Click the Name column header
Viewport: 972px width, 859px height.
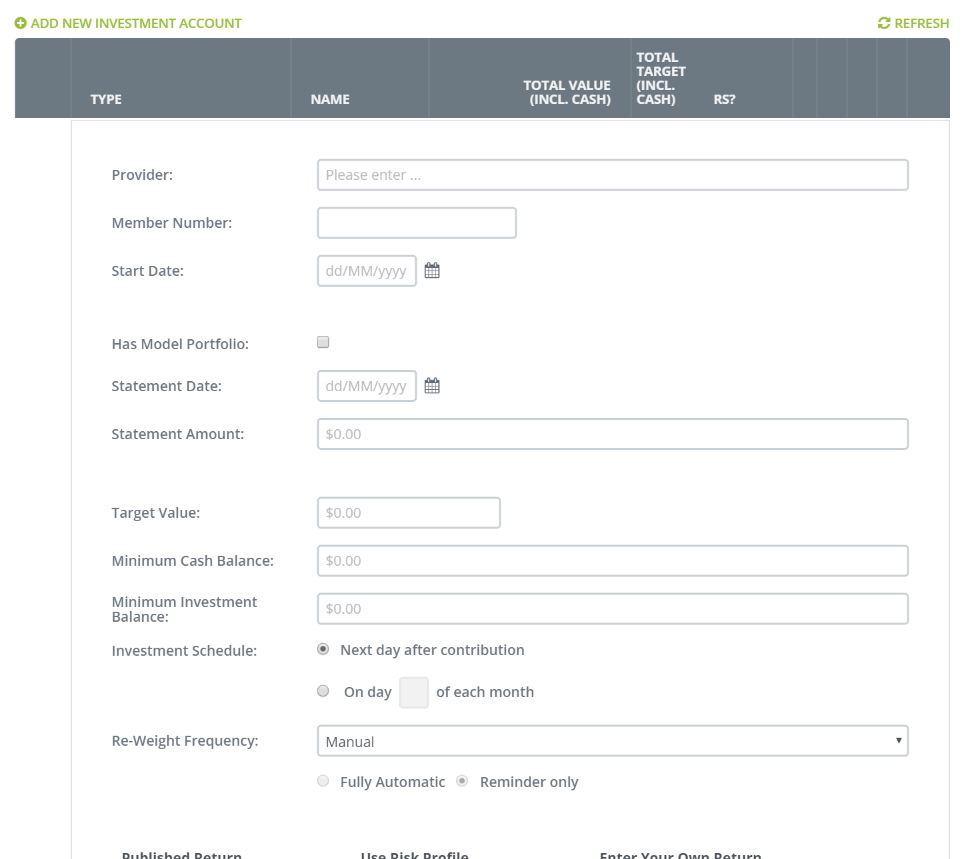(x=330, y=99)
